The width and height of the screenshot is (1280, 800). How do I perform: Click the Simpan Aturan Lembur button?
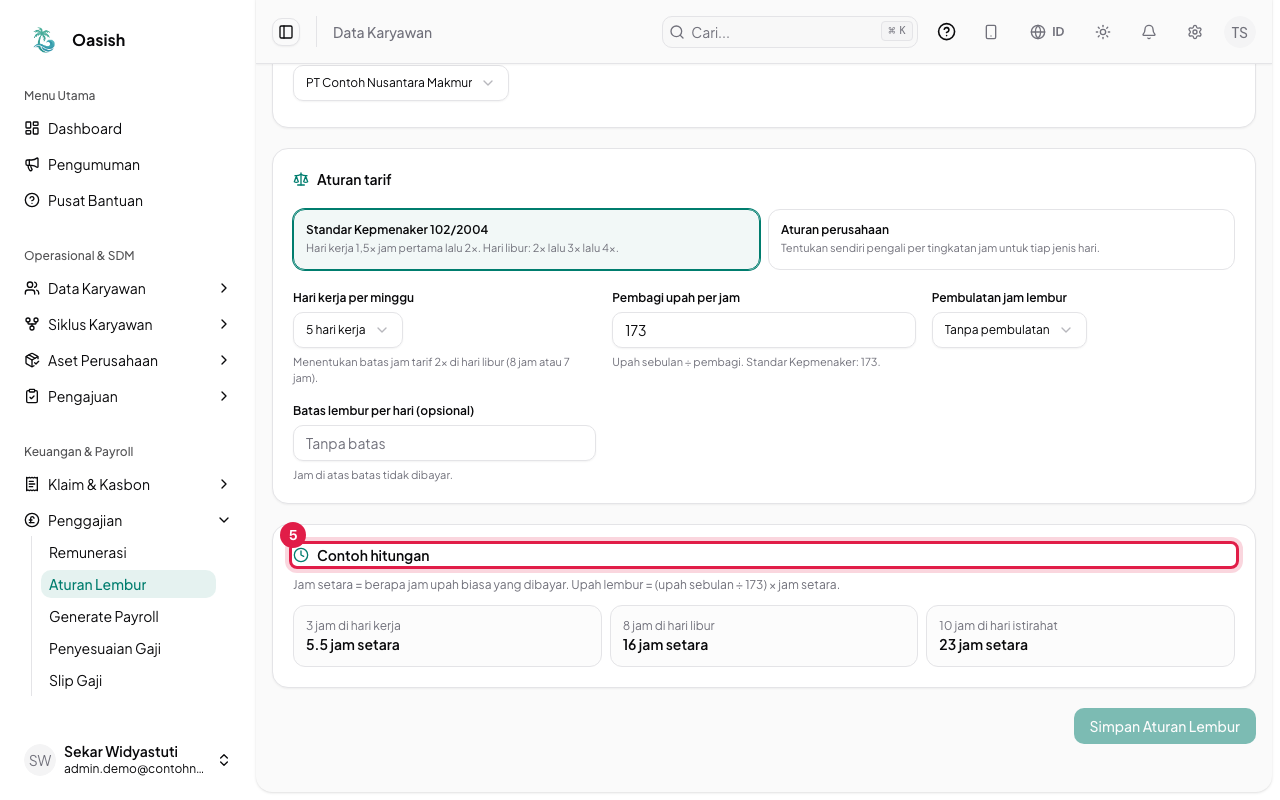tap(1165, 727)
